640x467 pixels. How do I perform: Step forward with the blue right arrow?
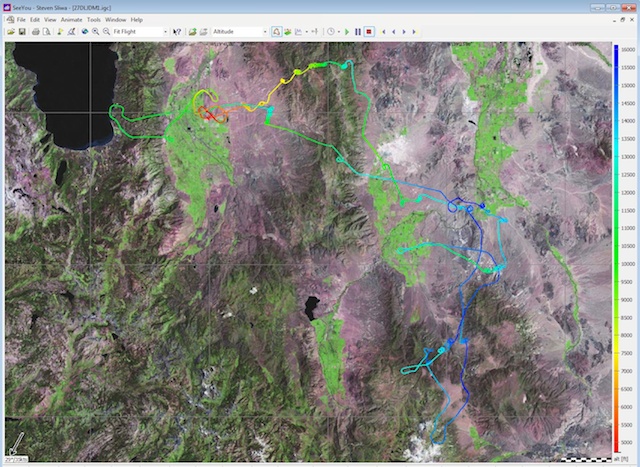[x=404, y=32]
